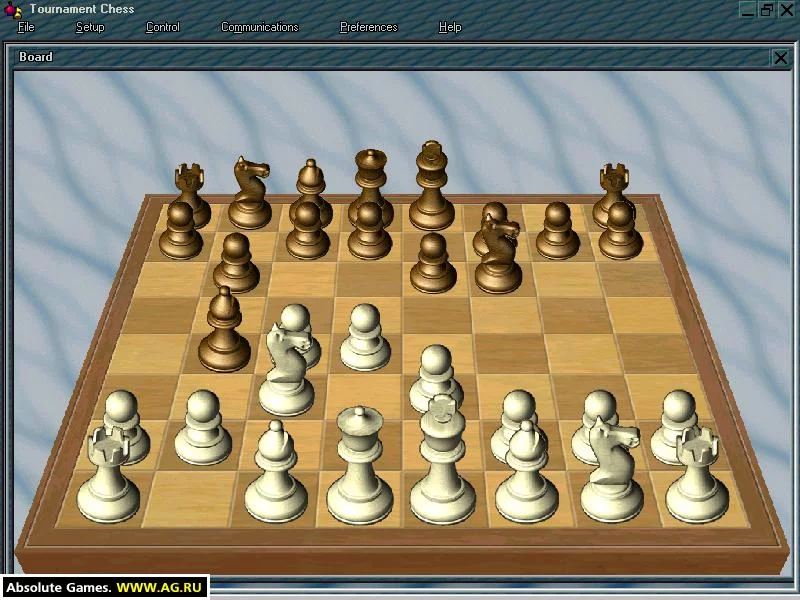Screen dimensions: 800x600
Task: Click the Tournament Chess title bar icon
Action: 12,10
